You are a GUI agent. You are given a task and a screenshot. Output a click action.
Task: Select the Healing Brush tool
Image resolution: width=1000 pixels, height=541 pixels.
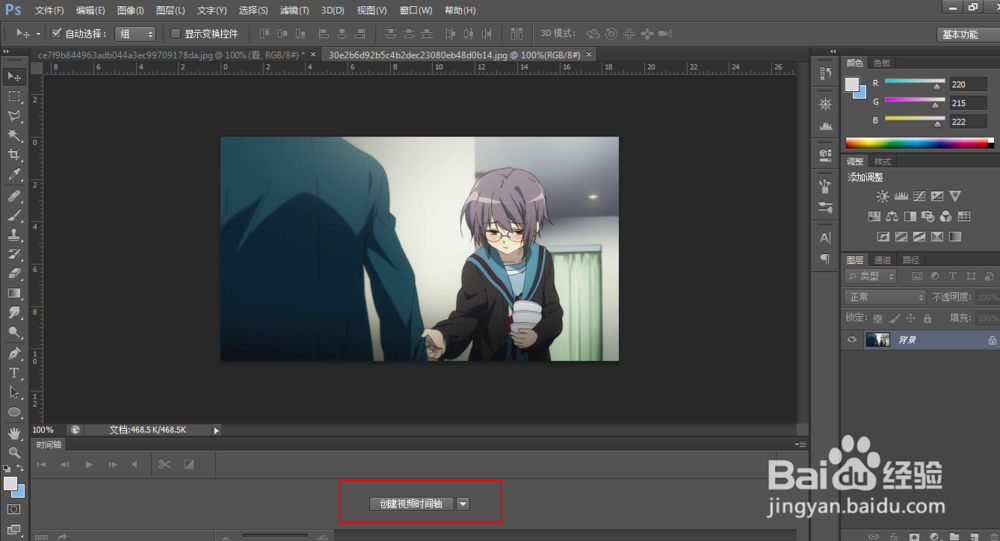(14, 196)
